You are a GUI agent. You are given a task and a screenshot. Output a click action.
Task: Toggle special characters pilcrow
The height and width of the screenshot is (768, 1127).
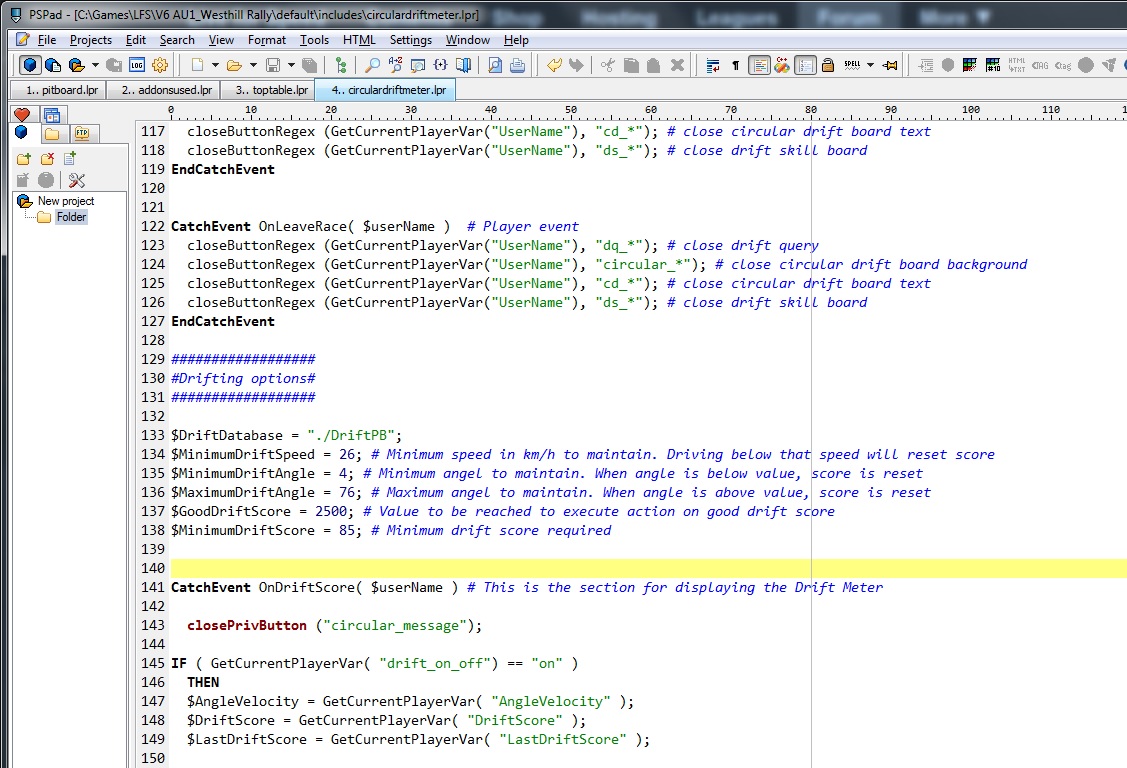(735, 65)
